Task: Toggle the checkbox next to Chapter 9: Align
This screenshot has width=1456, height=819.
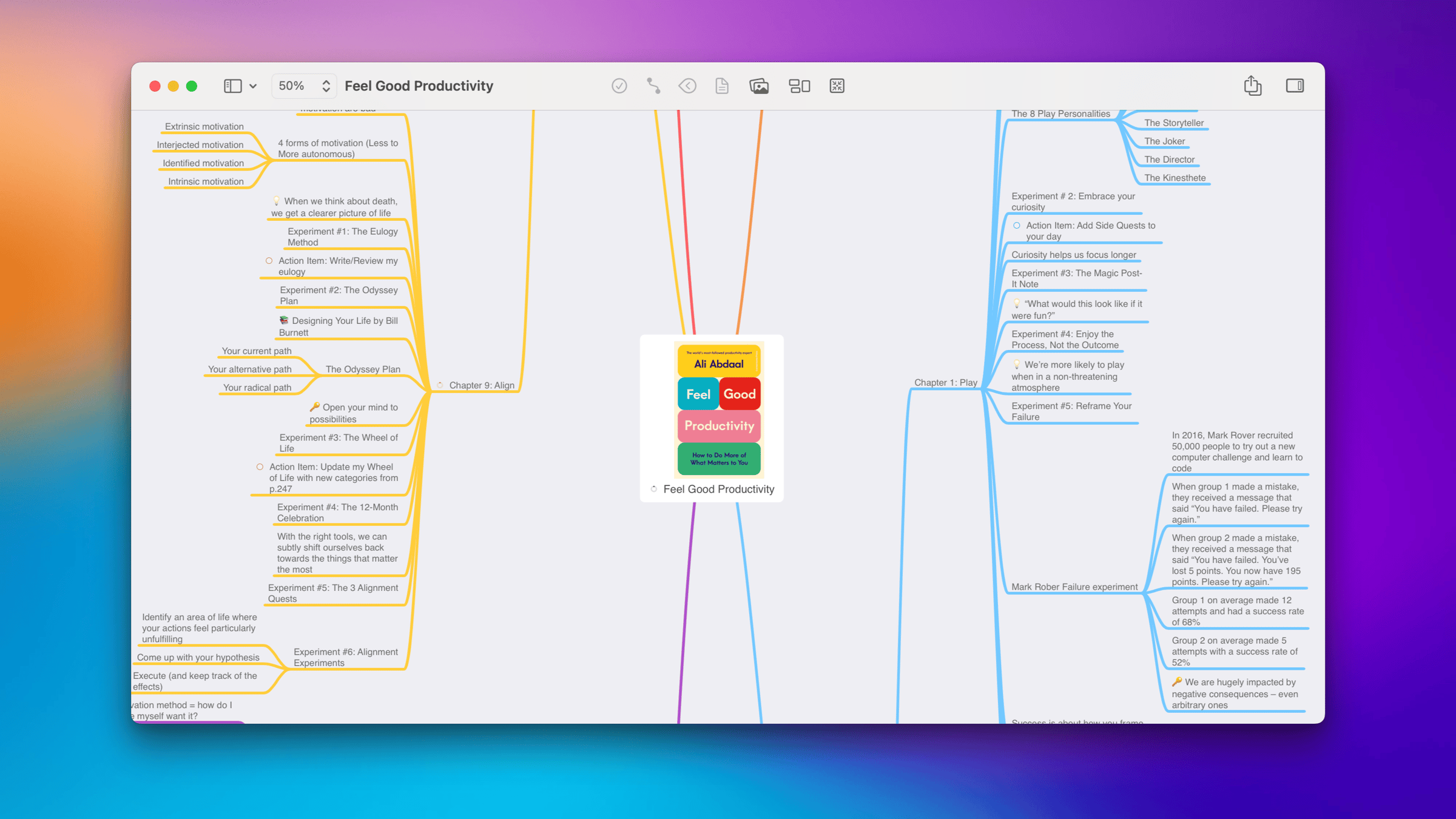Action: 440,385
